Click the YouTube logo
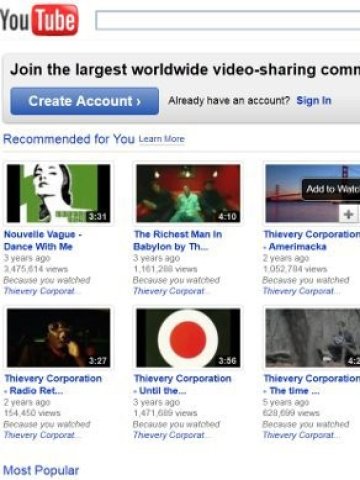This screenshot has height=480, width=360. [39, 20]
